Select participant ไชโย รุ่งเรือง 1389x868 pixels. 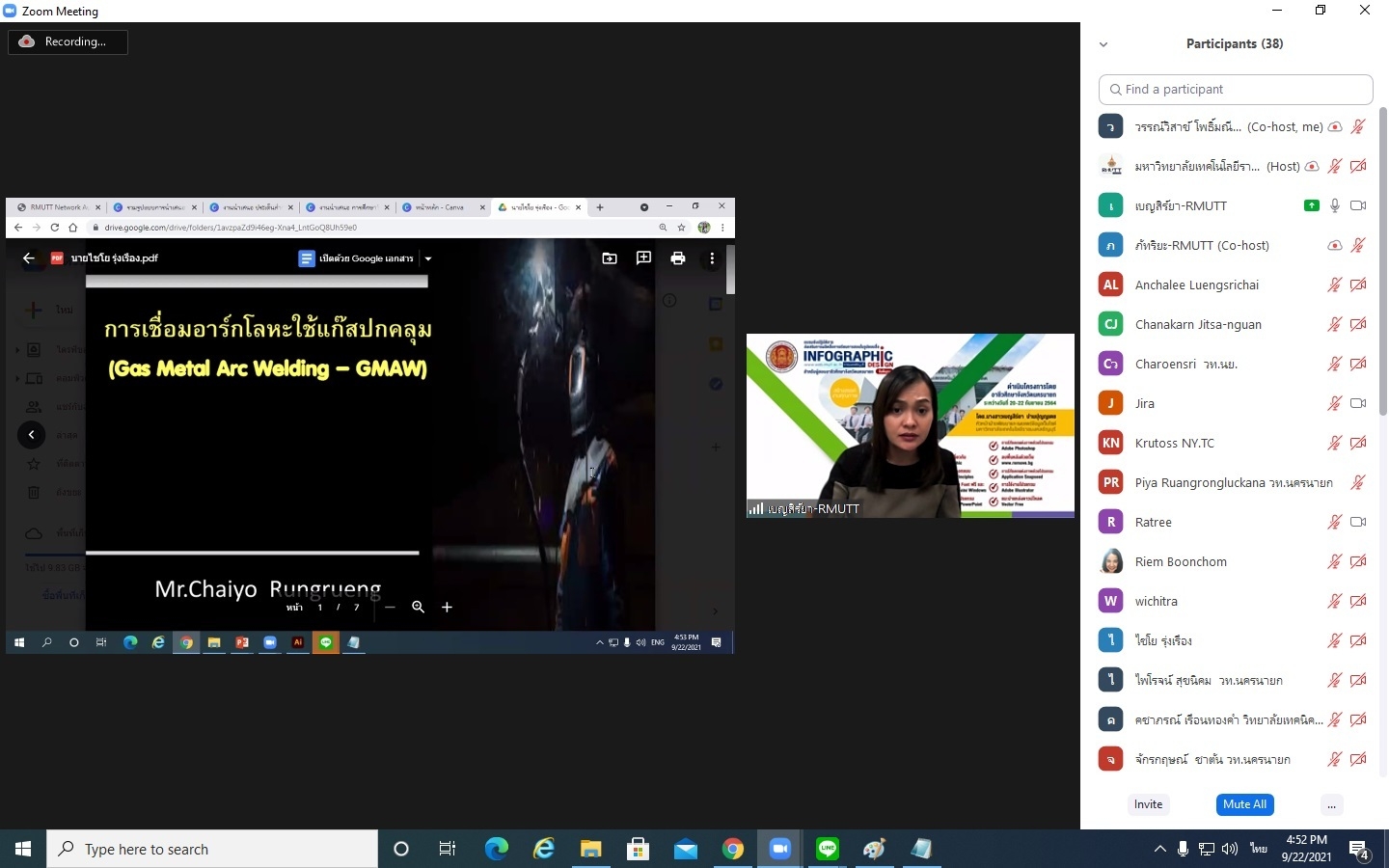pyautogui.click(x=1235, y=640)
